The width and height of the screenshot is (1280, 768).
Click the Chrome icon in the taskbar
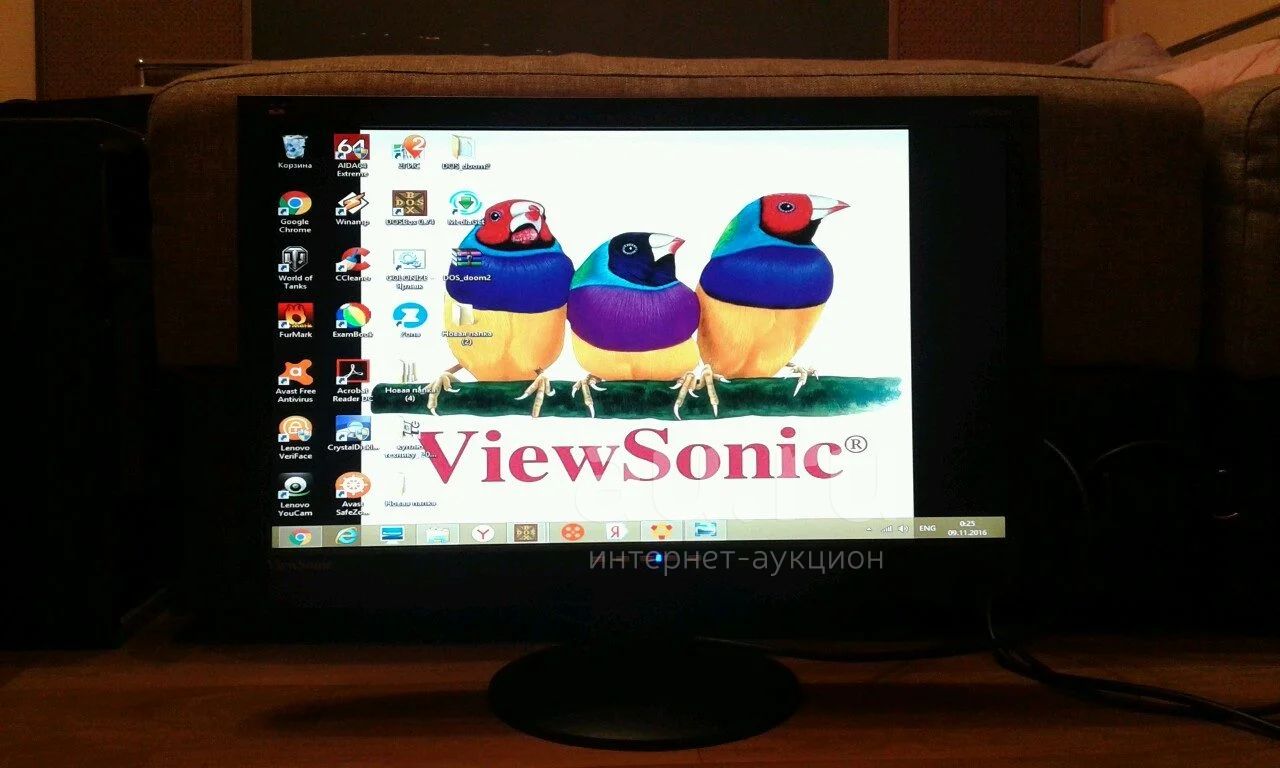click(x=299, y=537)
